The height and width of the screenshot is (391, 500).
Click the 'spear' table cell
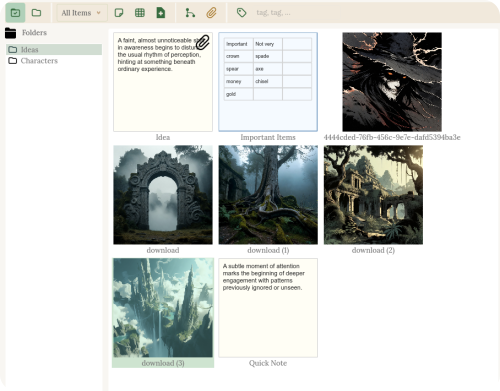(239, 69)
